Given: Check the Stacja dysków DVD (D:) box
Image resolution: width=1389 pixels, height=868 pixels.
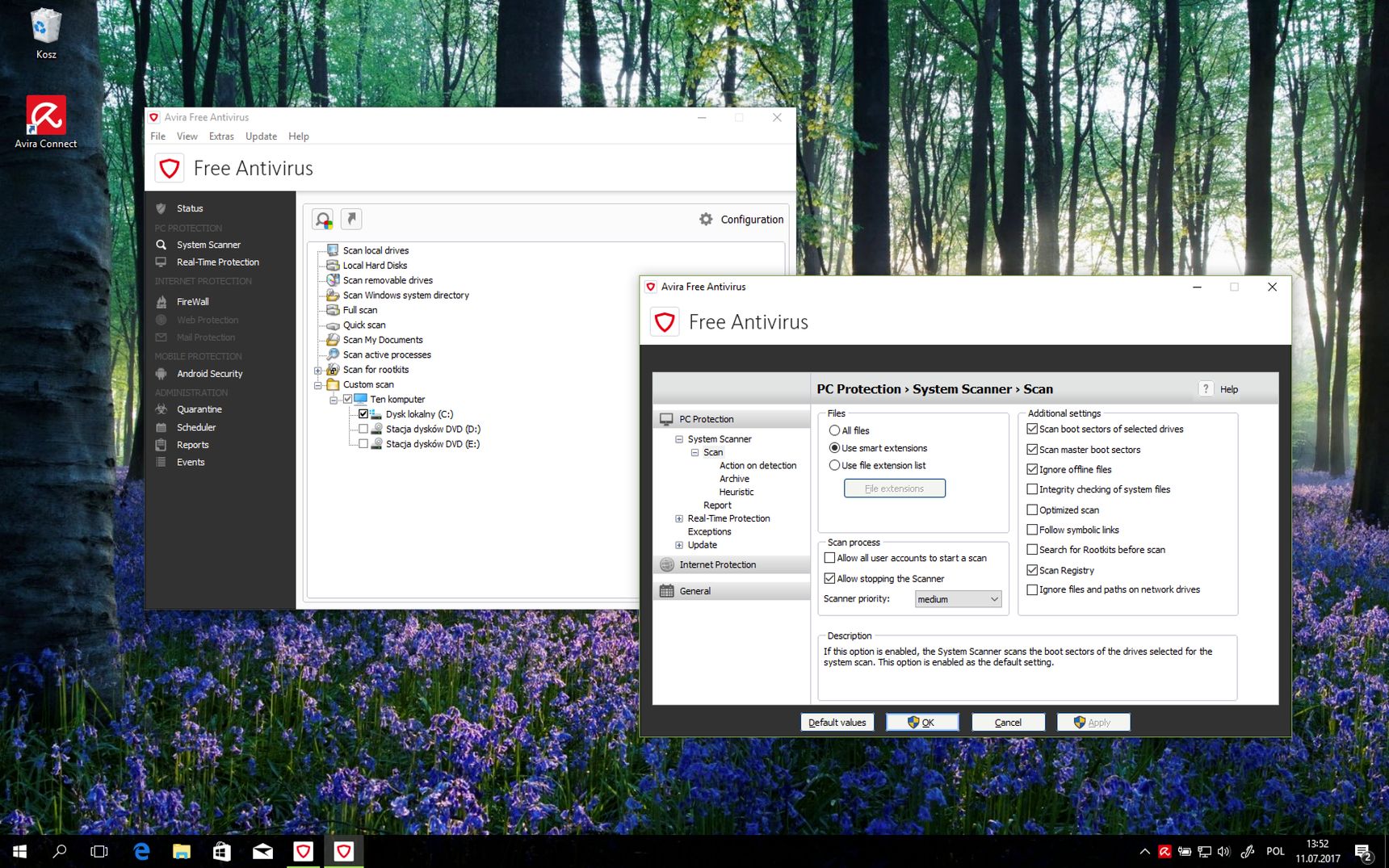Looking at the screenshot, I should tap(363, 430).
